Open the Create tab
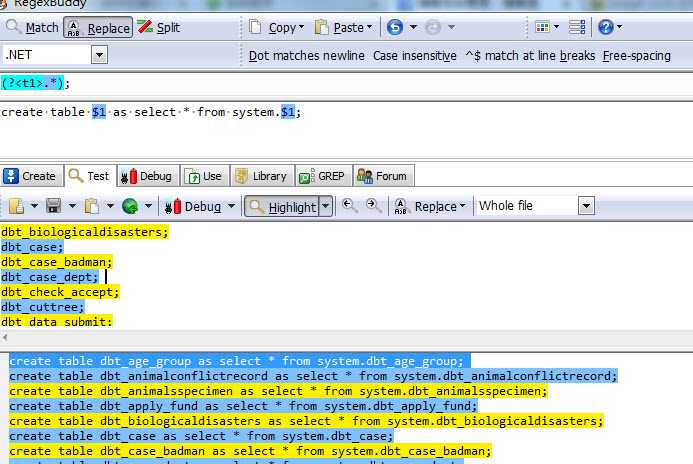The width and height of the screenshot is (693, 464). [30, 176]
